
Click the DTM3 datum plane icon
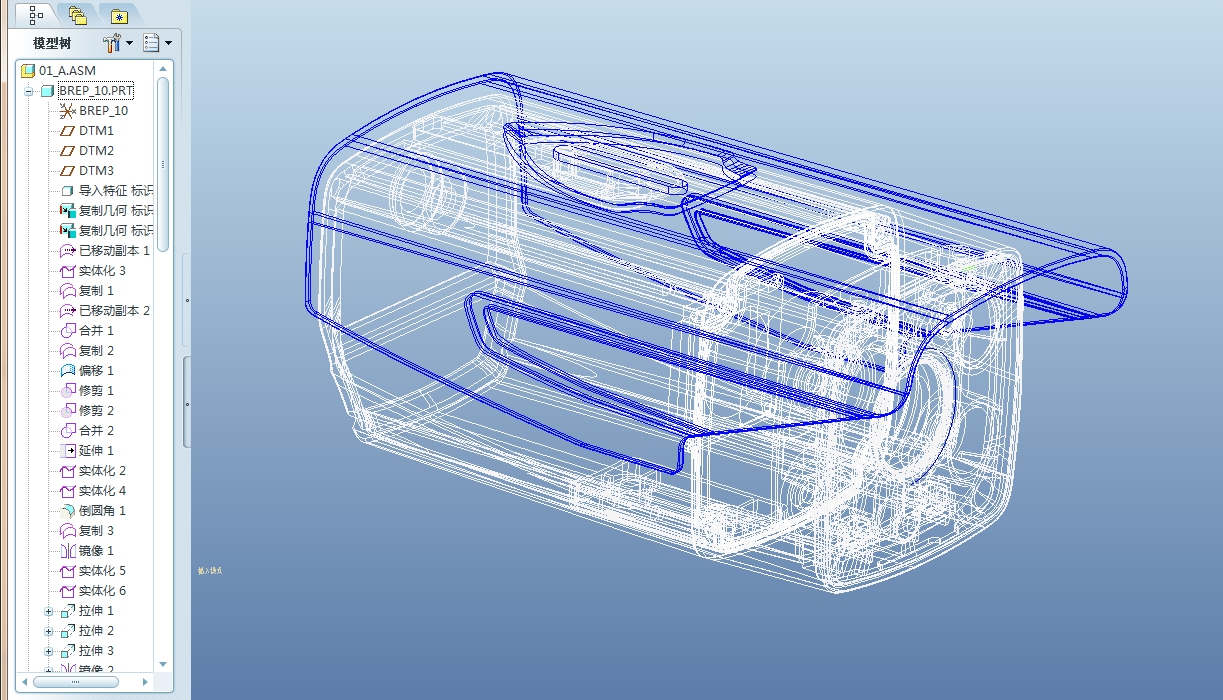(67, 171)
